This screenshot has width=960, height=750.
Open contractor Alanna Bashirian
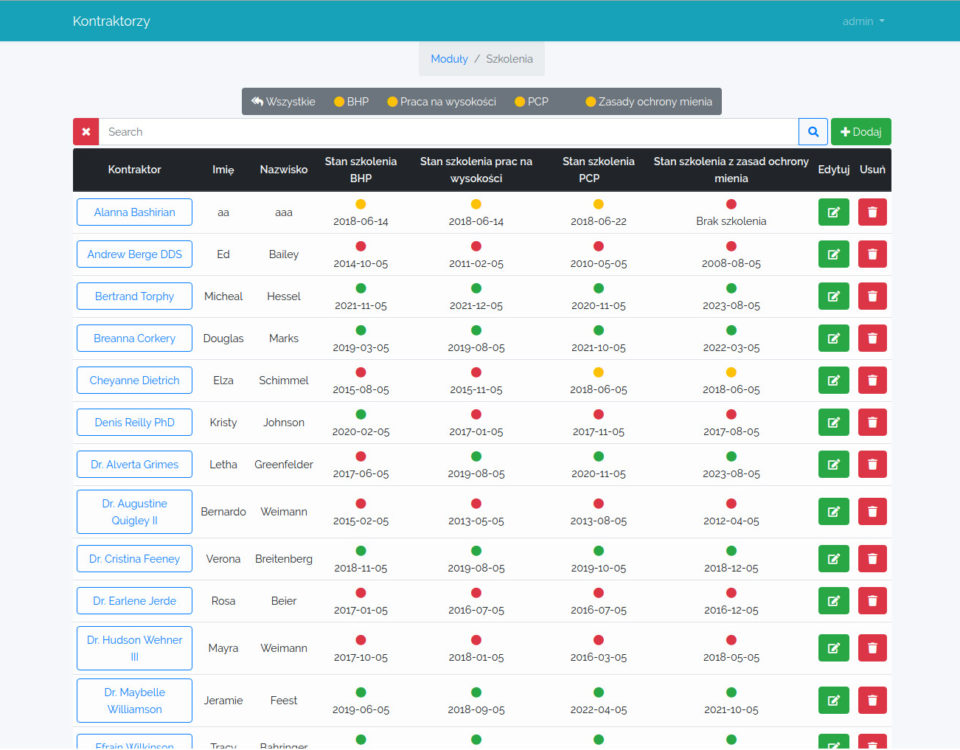[x=135, y=212]
